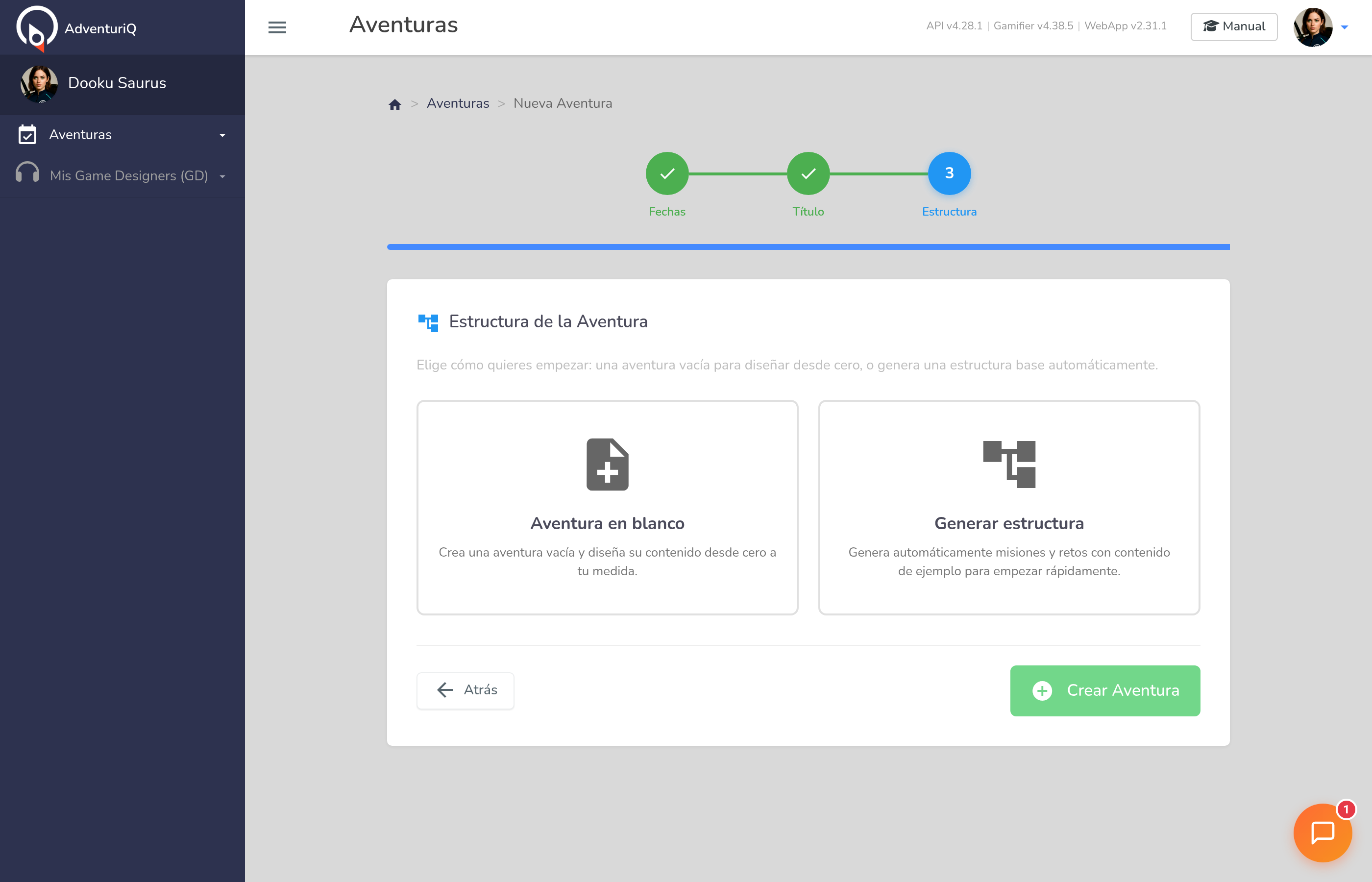The width and height of the screenshot is (1372, 882).
Task: Click the blue wizard progress bar
Action: pos(808,247)
